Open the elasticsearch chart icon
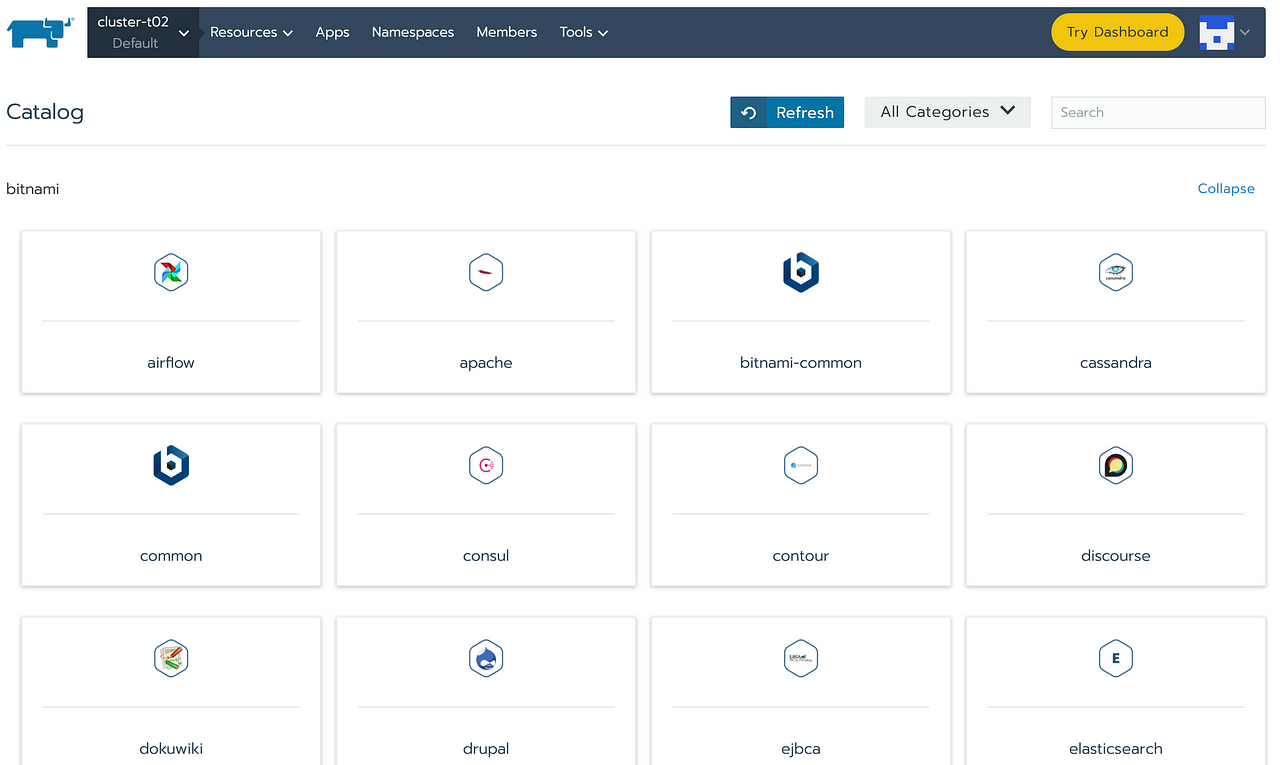 [1116, 658]
